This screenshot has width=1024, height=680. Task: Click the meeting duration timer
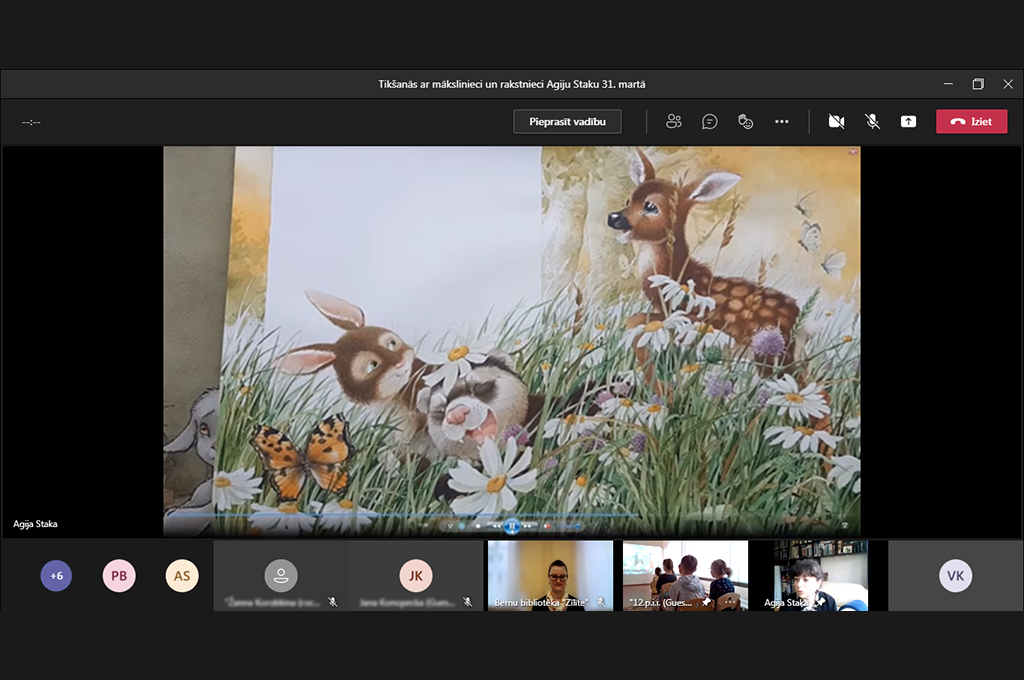click(x=31, y=122)
